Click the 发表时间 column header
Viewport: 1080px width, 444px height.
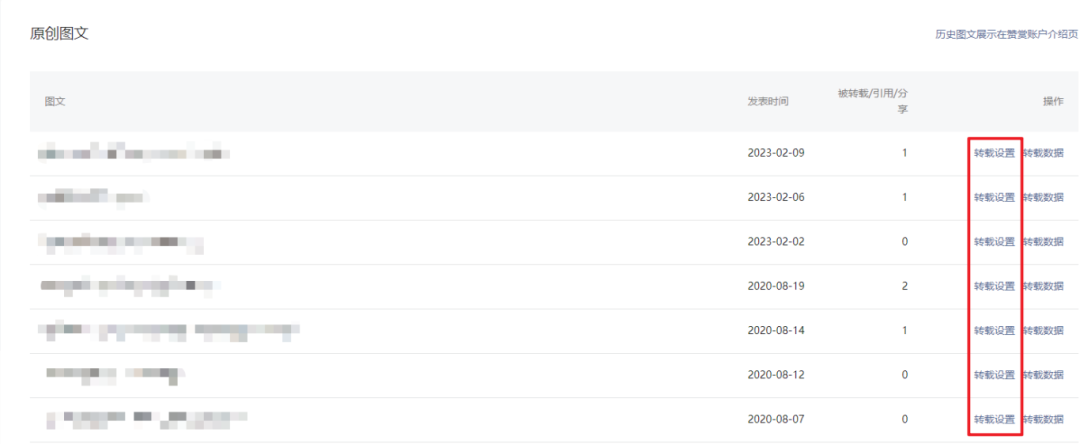pyautogui.click(x=768, y=102)
